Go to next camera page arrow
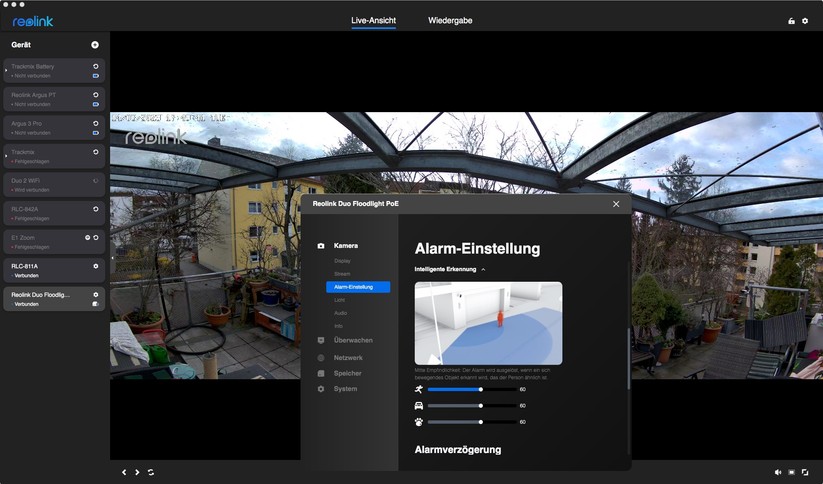 (x=137, y=472)
